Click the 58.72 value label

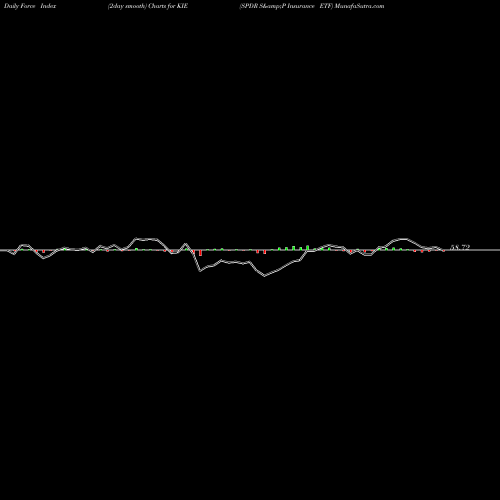tap(460, 247)
